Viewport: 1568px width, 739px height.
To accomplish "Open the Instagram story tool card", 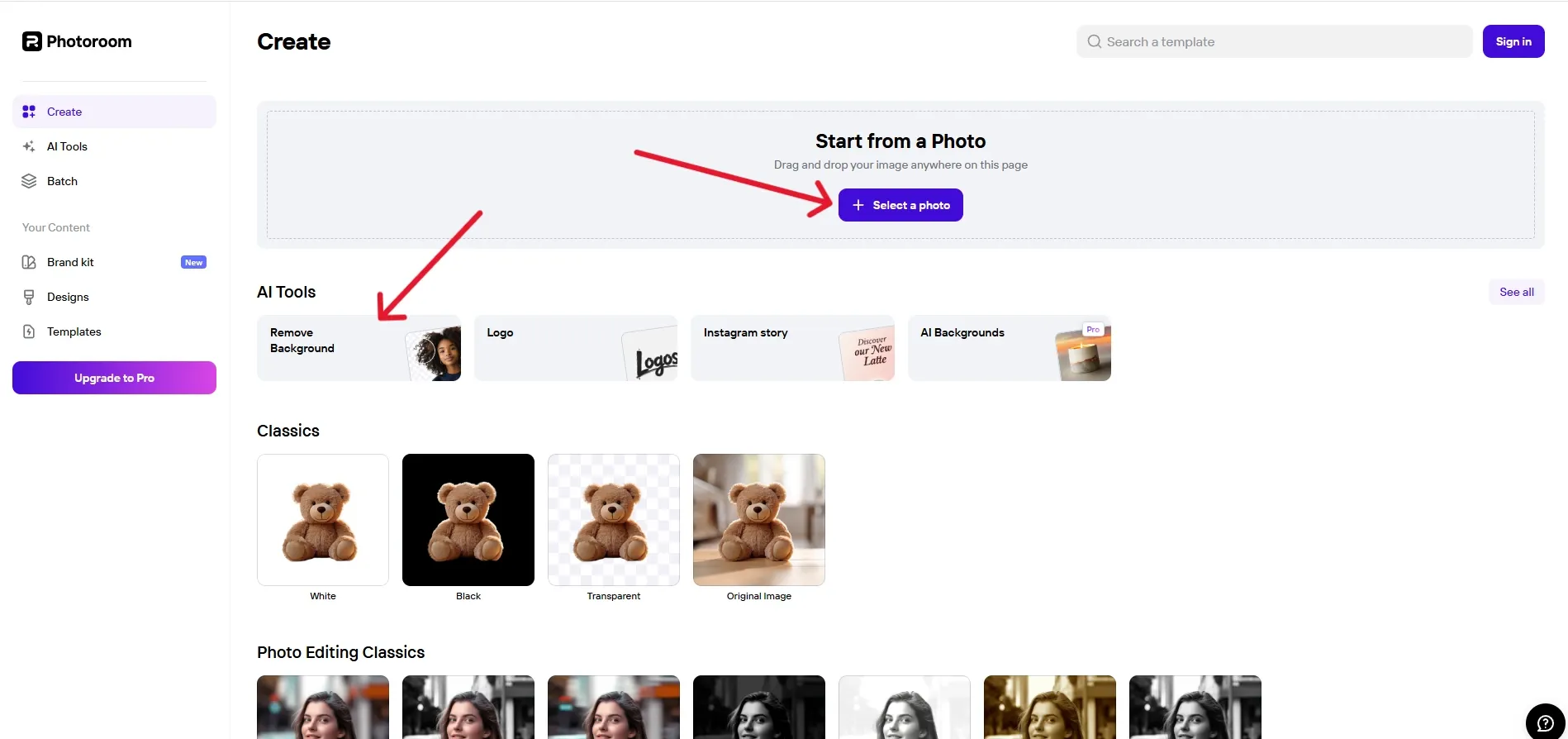I will [792, 348].
